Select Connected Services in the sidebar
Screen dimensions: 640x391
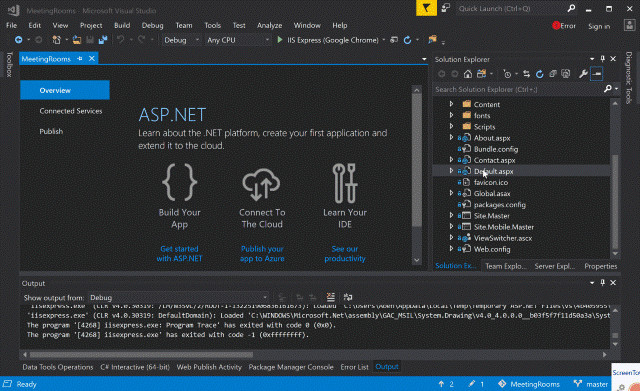point(71,111)
